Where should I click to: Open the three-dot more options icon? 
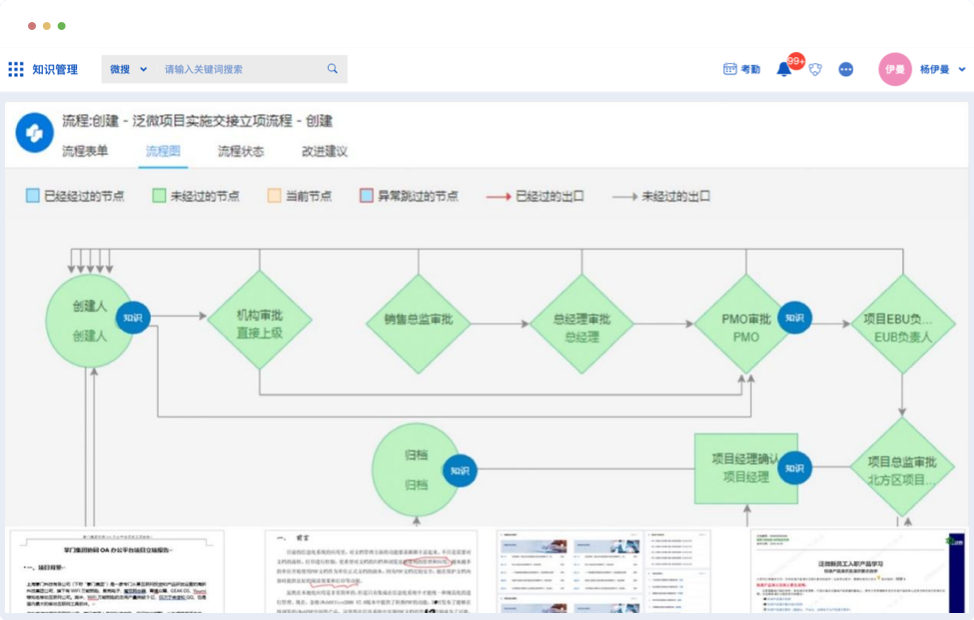(x=846, y=69)
